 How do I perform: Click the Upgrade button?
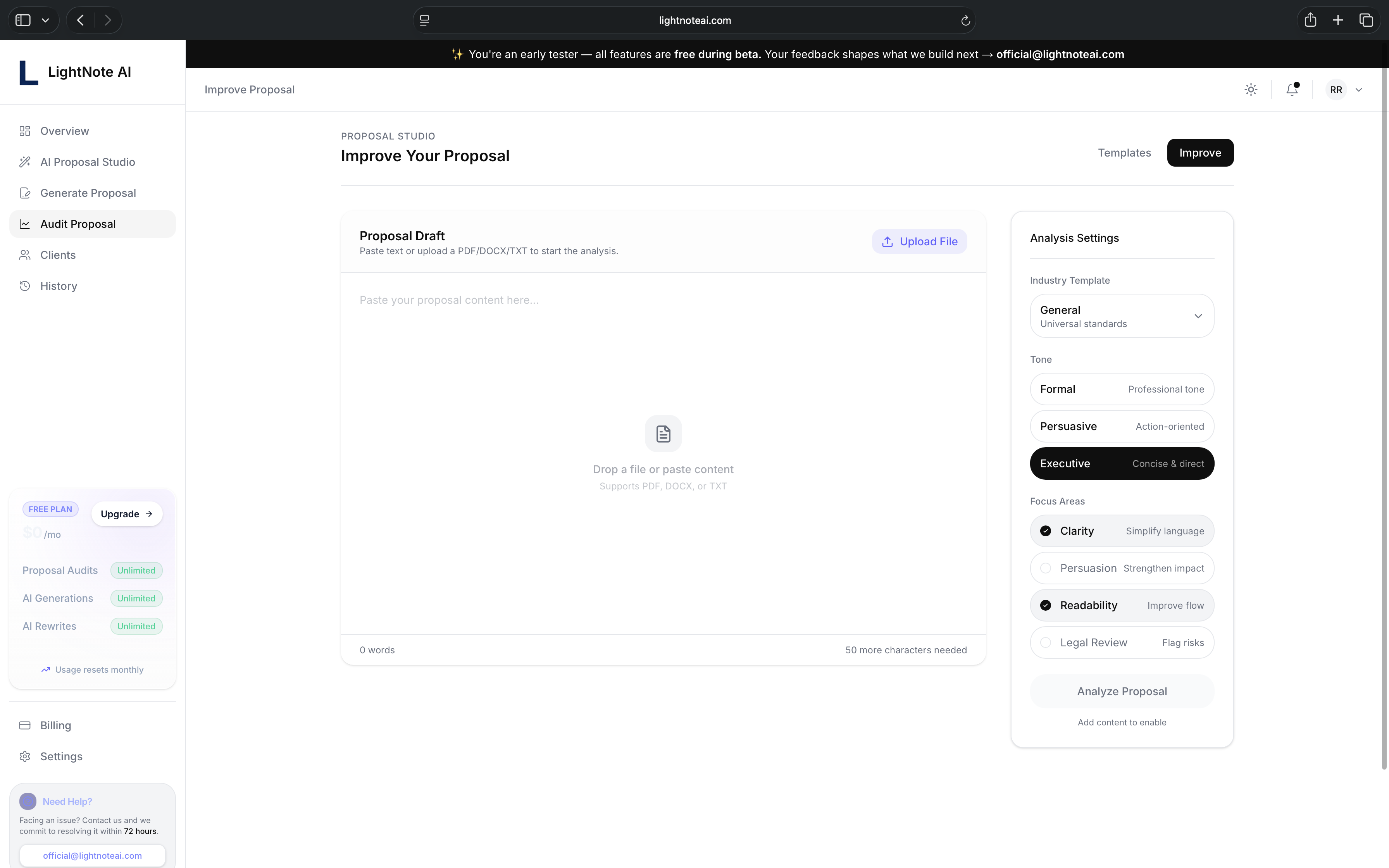pyautogui.click(x=126, y=513)
